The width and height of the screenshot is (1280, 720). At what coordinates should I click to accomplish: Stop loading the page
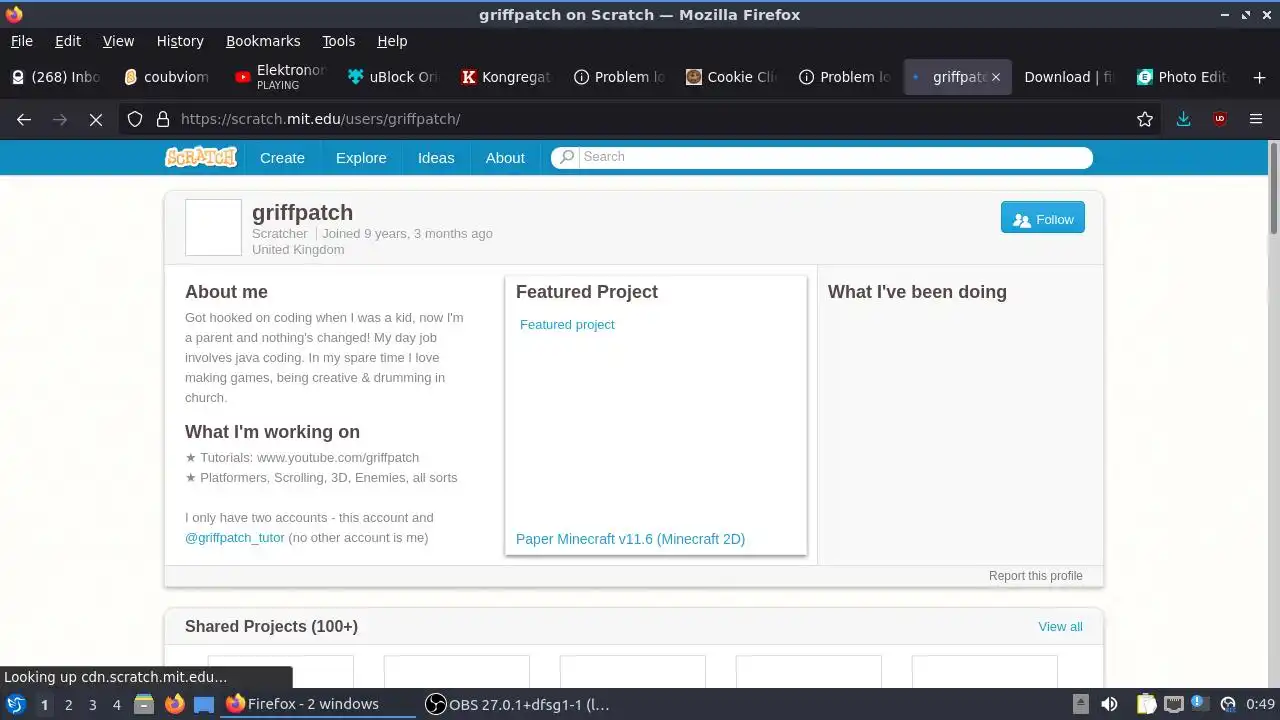pyautogui.click(x=96, y=119)
